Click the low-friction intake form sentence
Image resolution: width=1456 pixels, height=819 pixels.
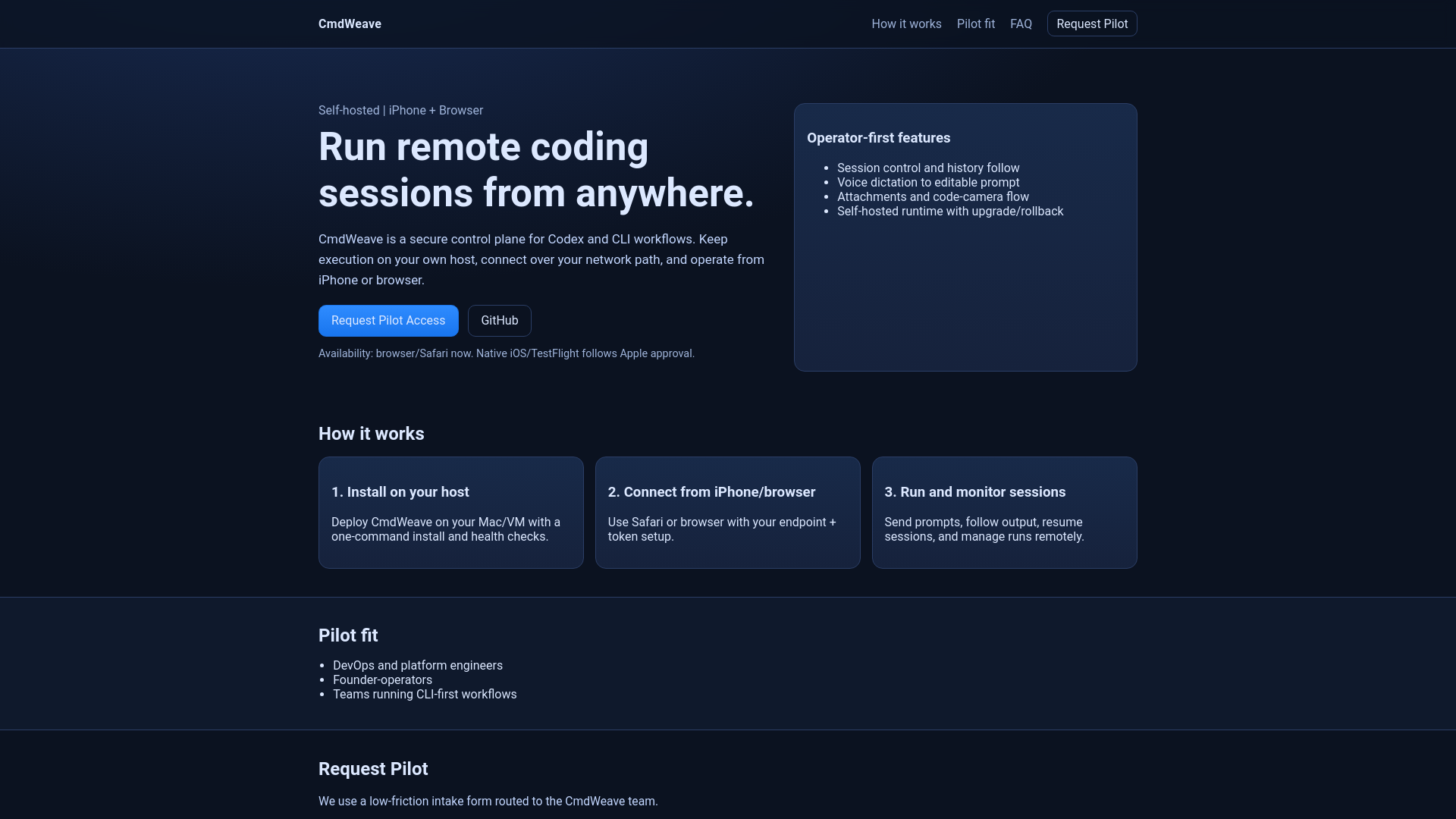[x=488, y=801]
